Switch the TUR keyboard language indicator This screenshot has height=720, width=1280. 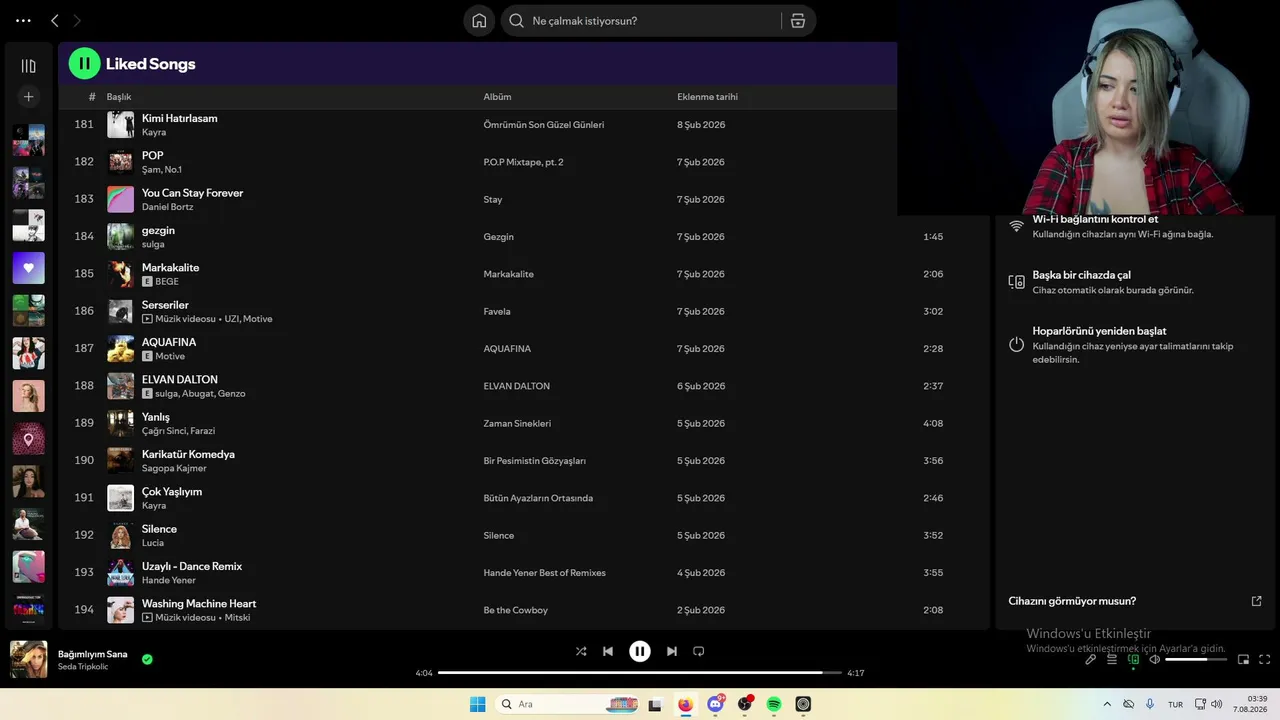pos(1176,704)
